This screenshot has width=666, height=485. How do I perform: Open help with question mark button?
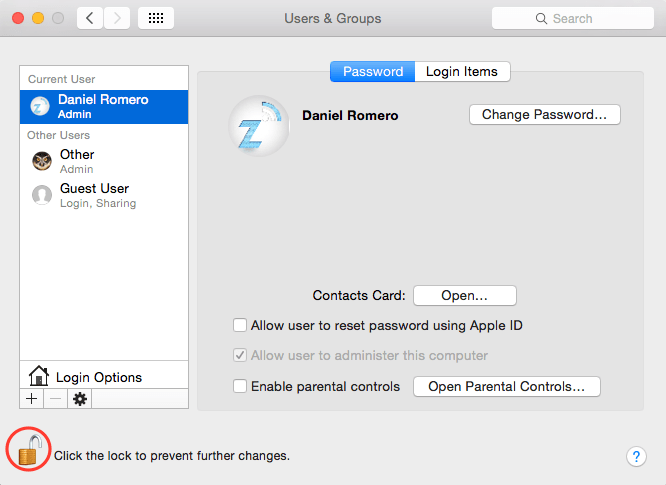pyautogui.click(x=636, y=457)
